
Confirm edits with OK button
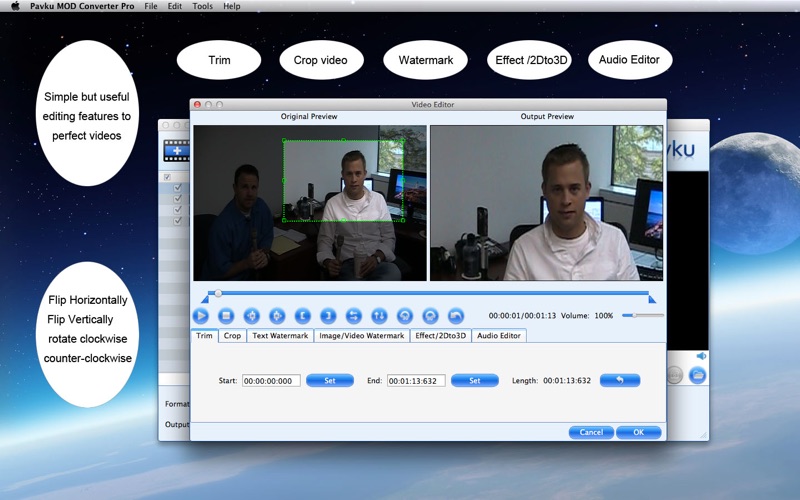(x=639, y=432)
